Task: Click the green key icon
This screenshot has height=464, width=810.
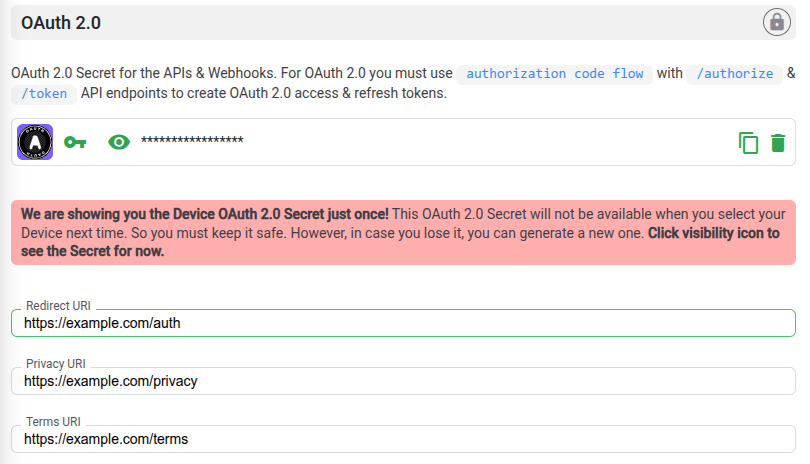Action: click(75, 142)
